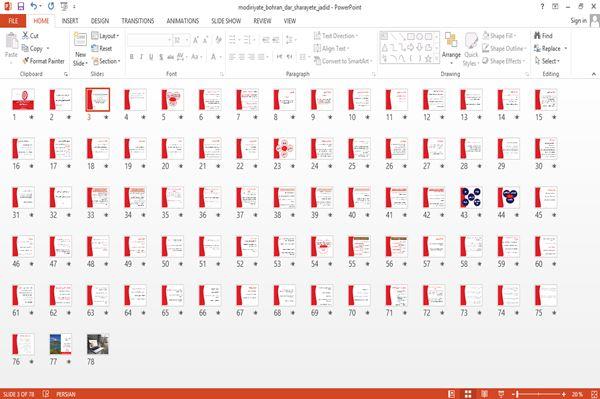This screenshot has width=600, height=399.
Task: Click Increase Font Size icon
Action: click(196, 40)
